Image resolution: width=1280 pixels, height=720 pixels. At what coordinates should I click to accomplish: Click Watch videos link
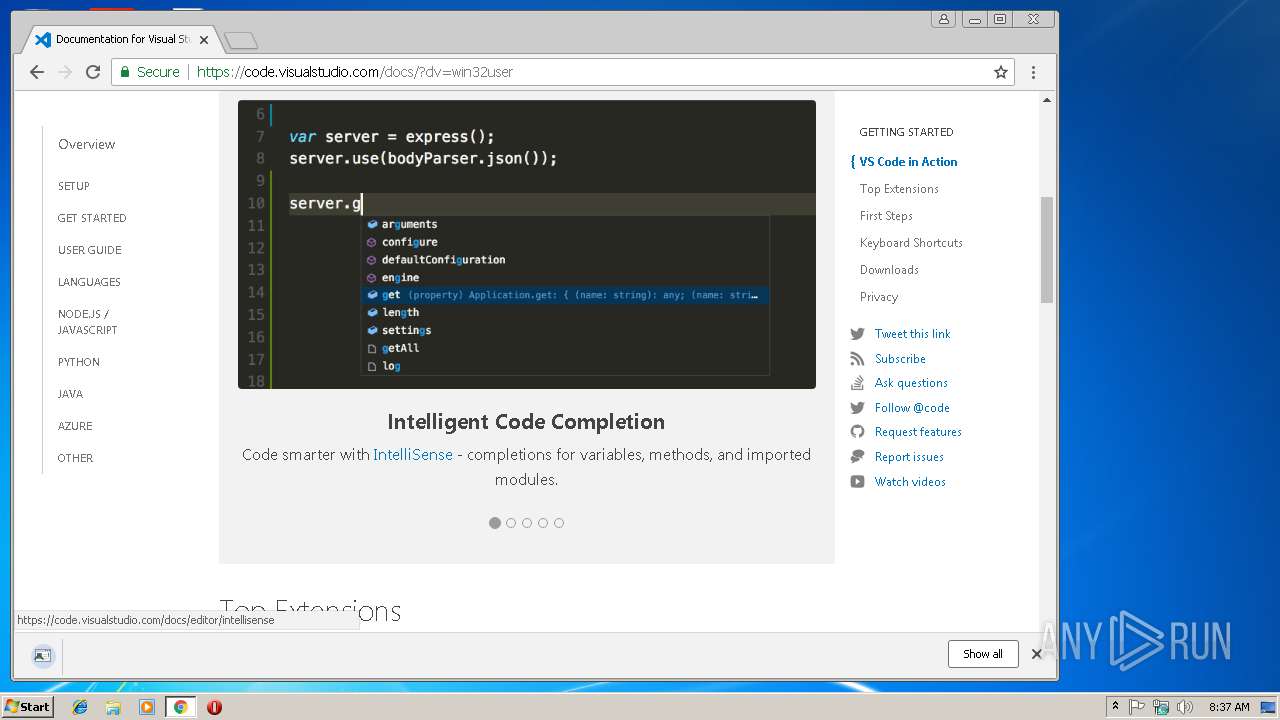point(910,482)
